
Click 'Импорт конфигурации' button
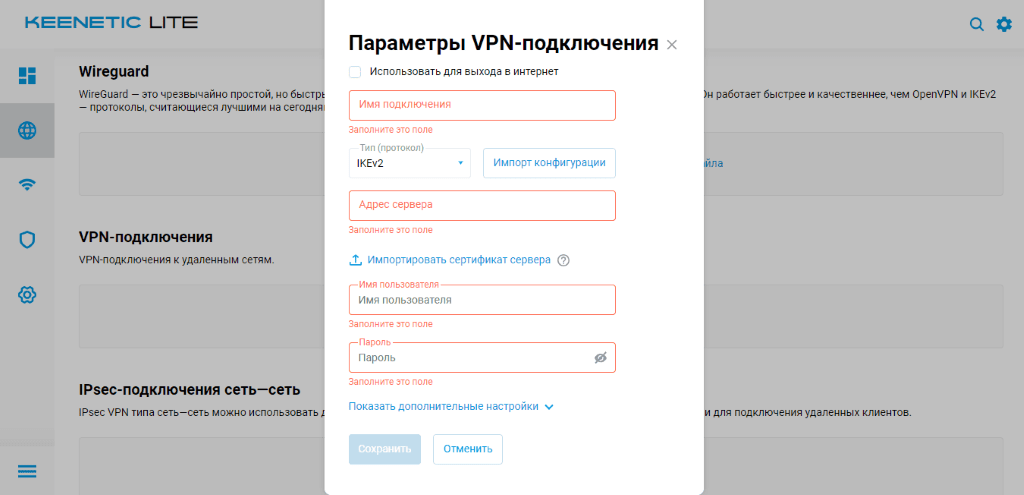[x=549, y=163]
